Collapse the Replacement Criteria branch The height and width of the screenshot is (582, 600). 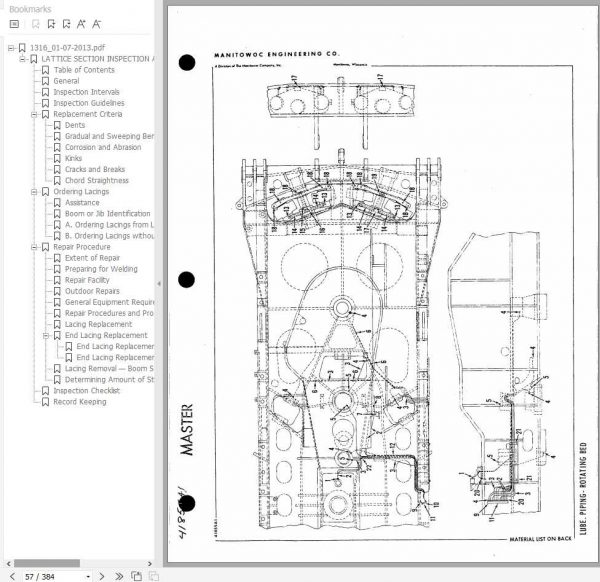click(34, 114)
